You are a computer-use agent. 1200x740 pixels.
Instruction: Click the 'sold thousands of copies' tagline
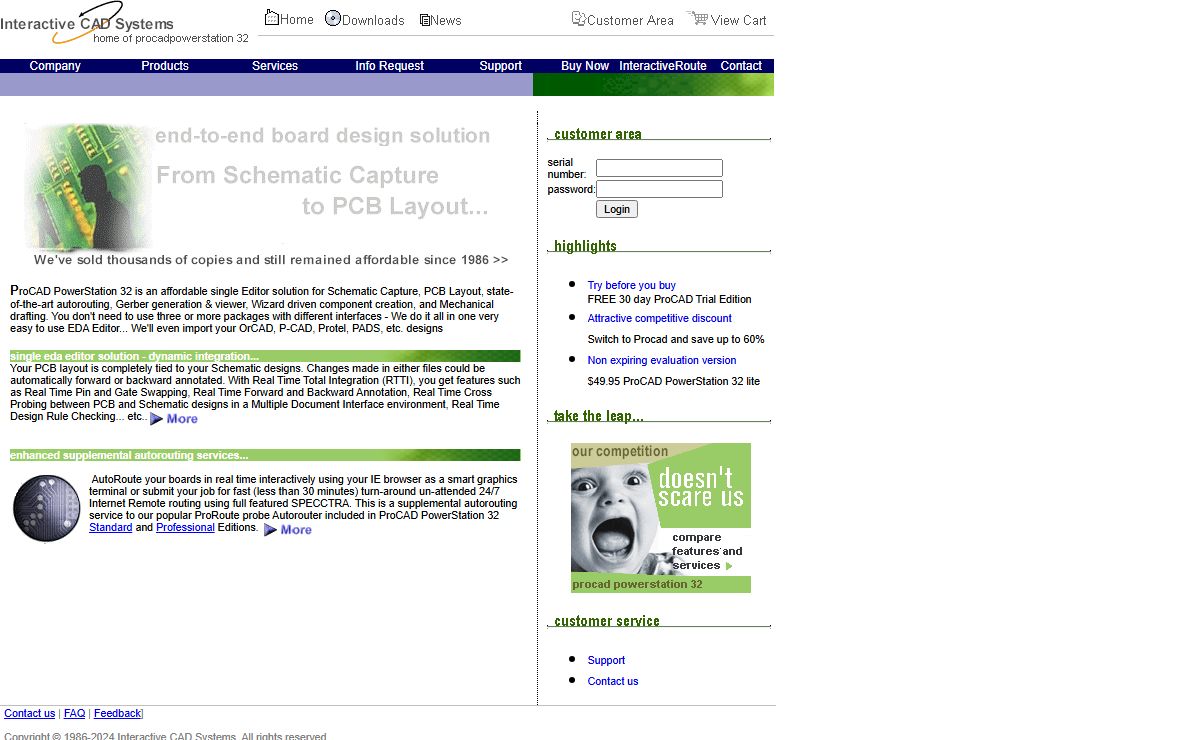(271, 260)
